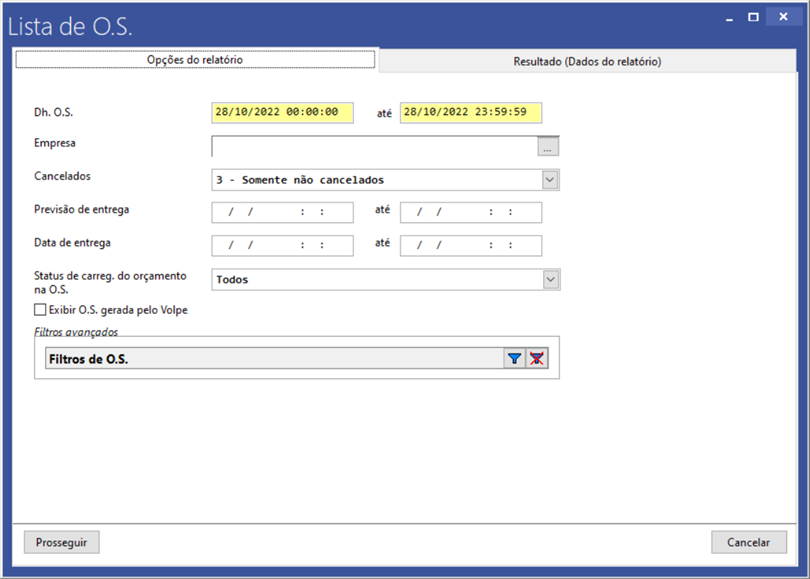Enable Exibir O.S. gerada pelo Volpe checkbox

(x=41, y=310)
